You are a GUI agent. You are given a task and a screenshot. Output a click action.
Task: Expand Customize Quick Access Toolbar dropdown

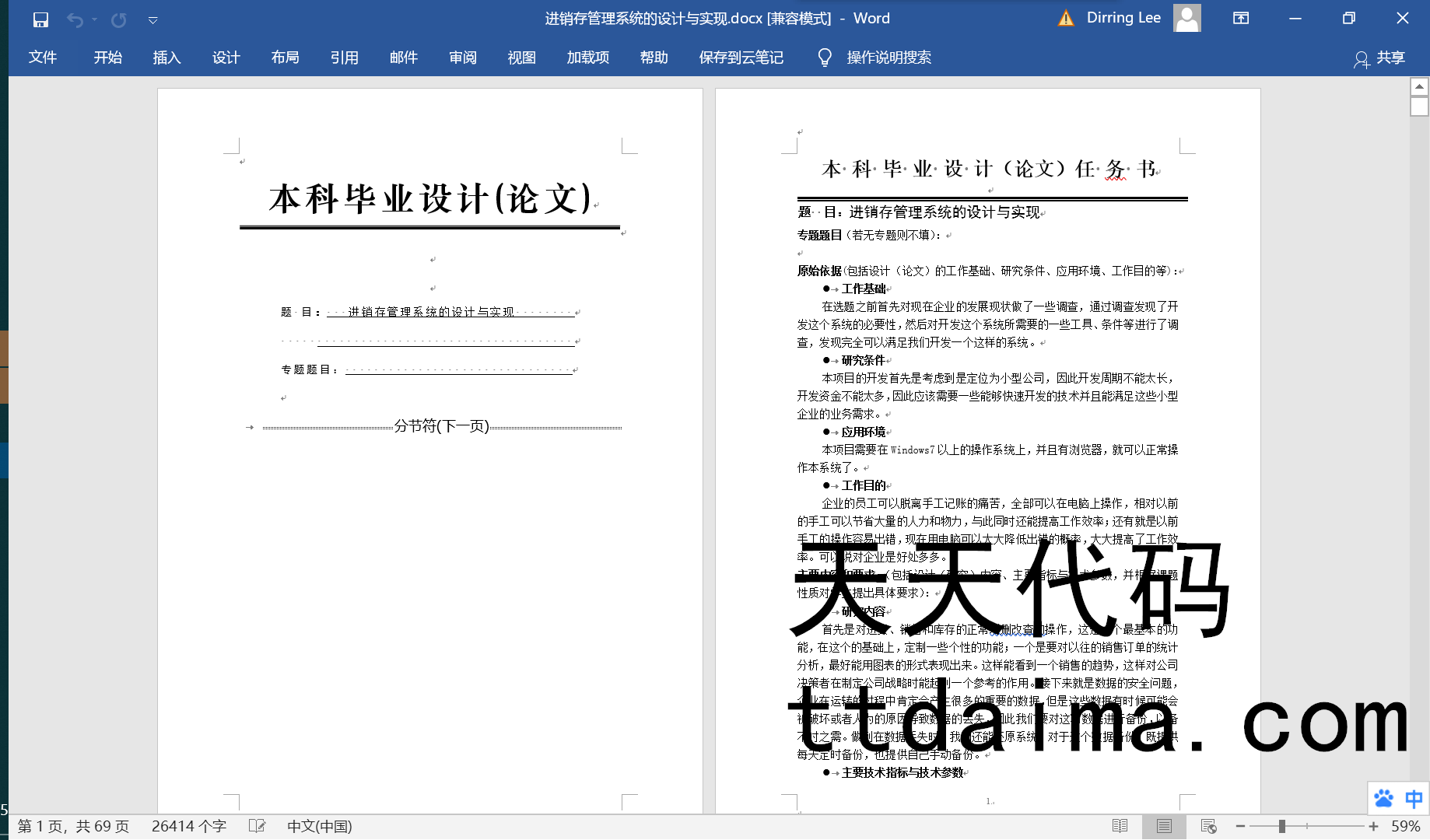[x=153, y=20]
